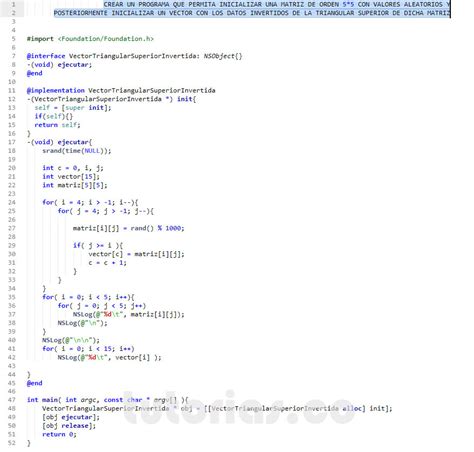Click '[obj release];' line
474x452 pixels.
click(69, 426)
